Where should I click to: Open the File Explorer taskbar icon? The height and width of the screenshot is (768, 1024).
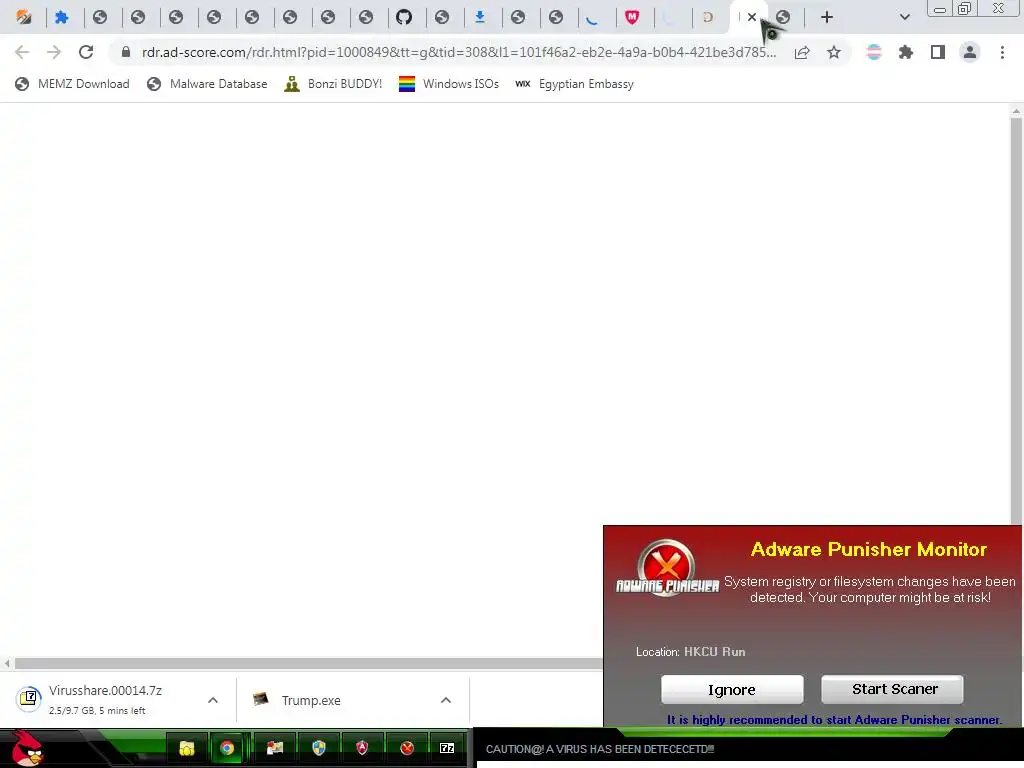(187, 748)
